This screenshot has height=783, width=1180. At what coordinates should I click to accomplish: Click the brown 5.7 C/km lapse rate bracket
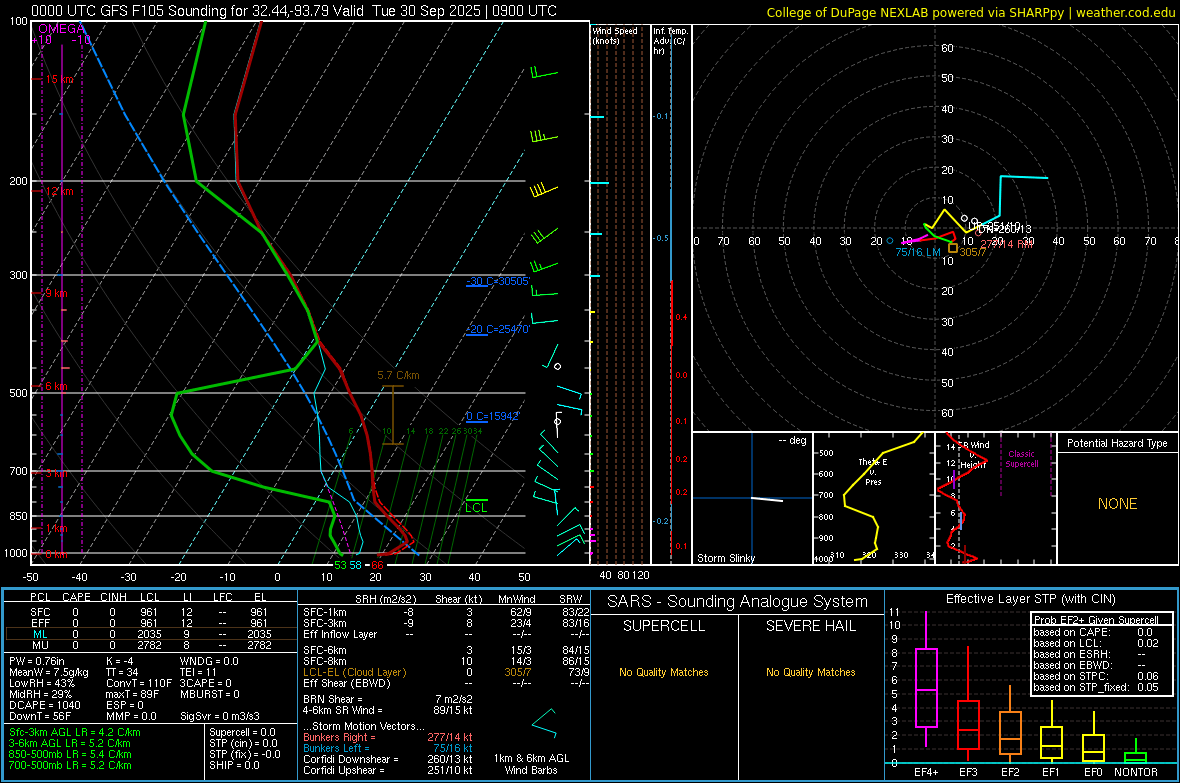click(393, 415)
